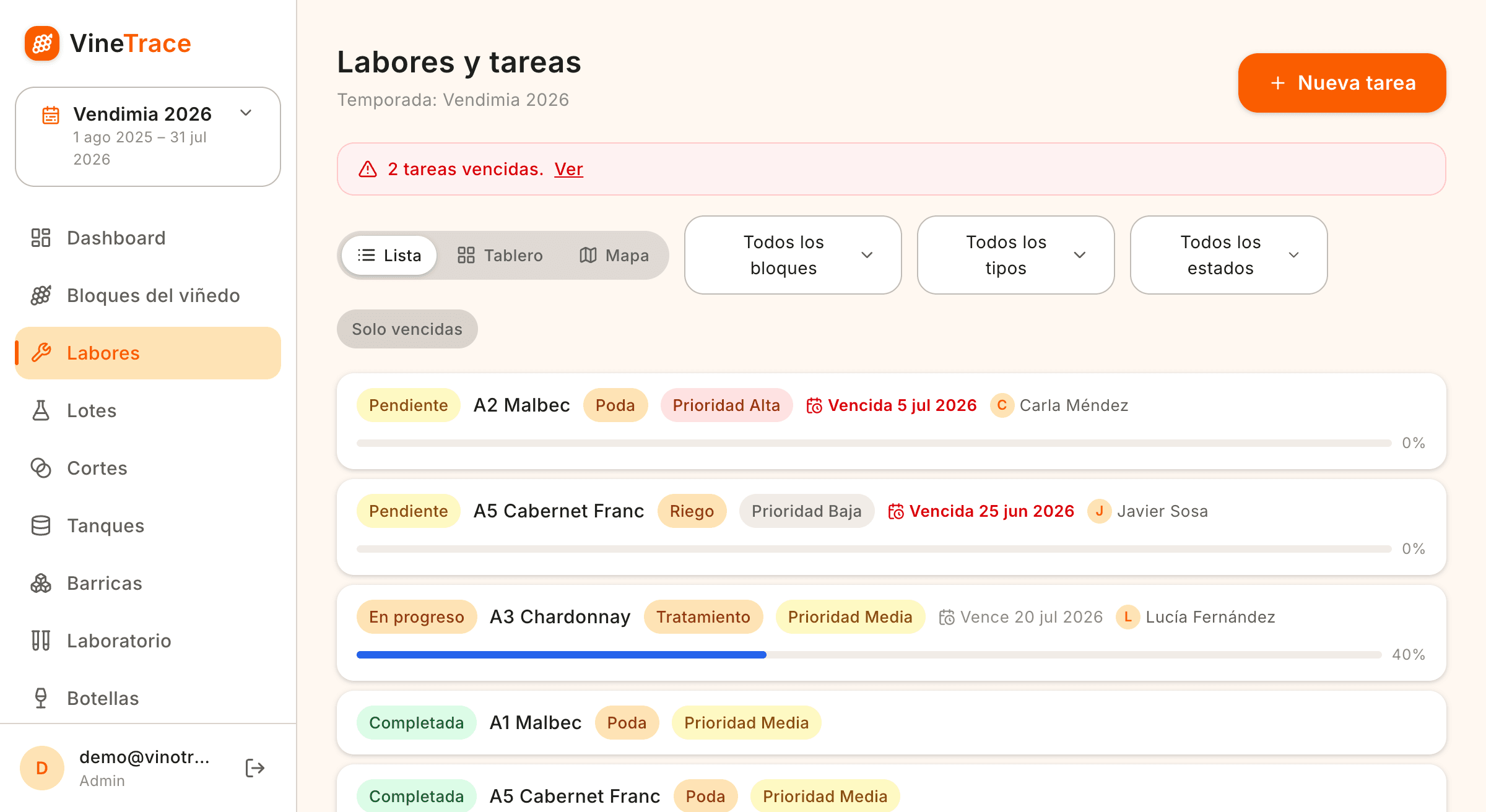Click the Tratamiento tag on A3 Chardonnay

pos(703,617)
